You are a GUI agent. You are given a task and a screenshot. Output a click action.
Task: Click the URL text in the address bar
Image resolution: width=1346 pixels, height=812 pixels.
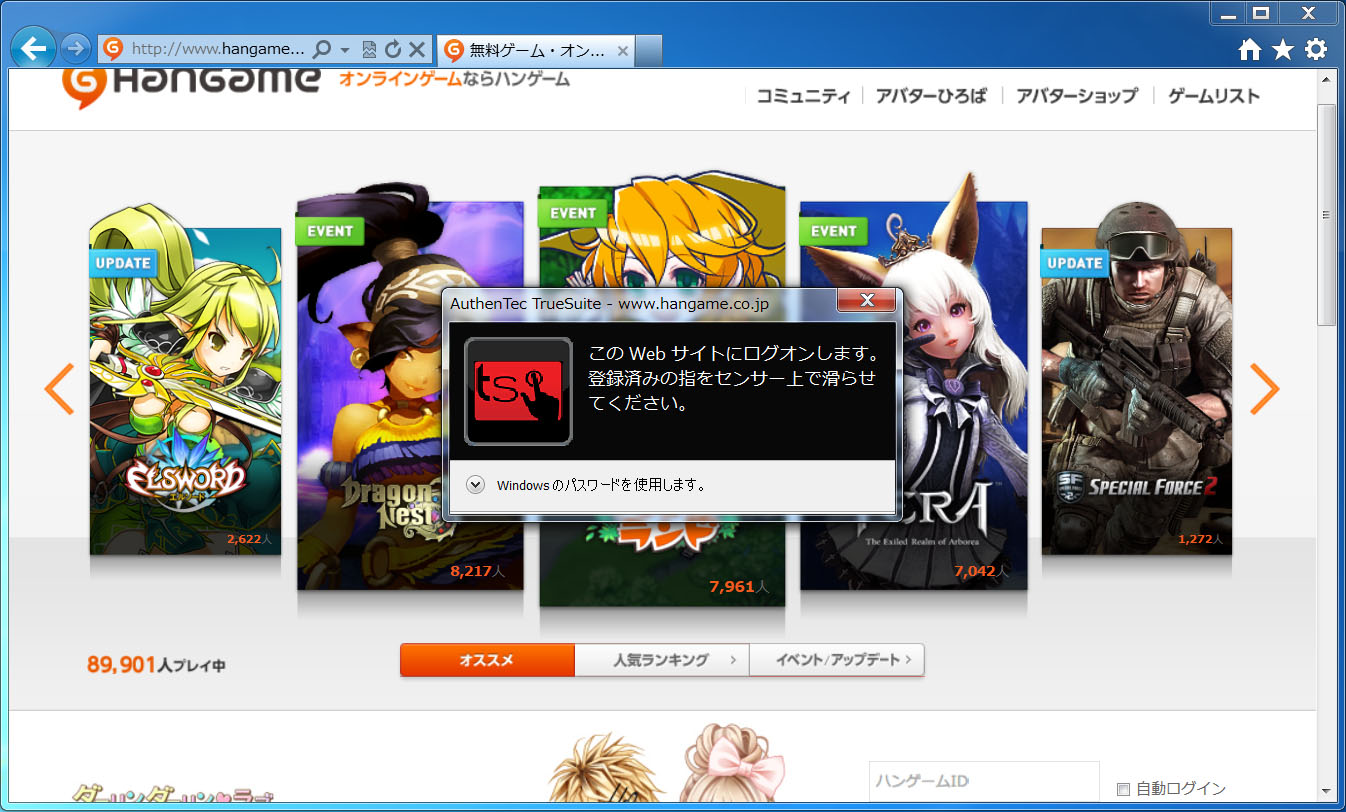click(x=218, y=48)
